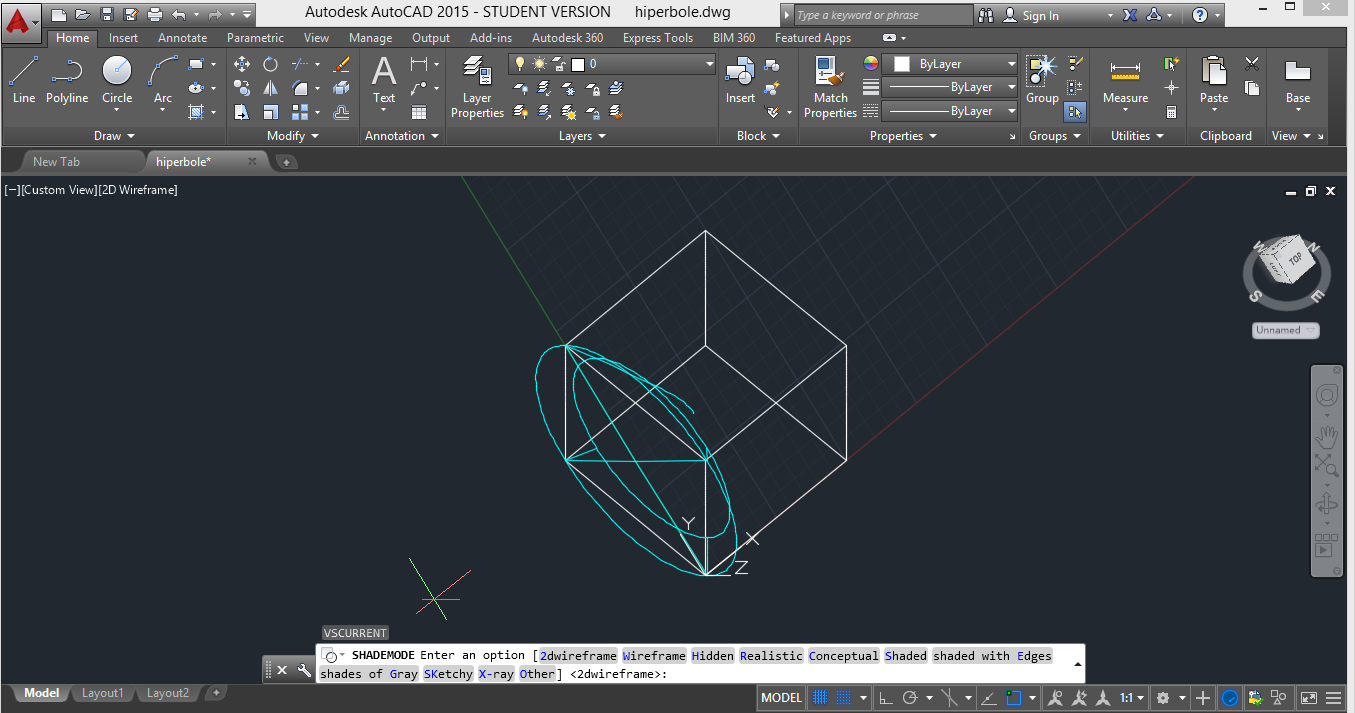Expand the Layers panel
This screenshot has height=713, width=1355.
583,136
